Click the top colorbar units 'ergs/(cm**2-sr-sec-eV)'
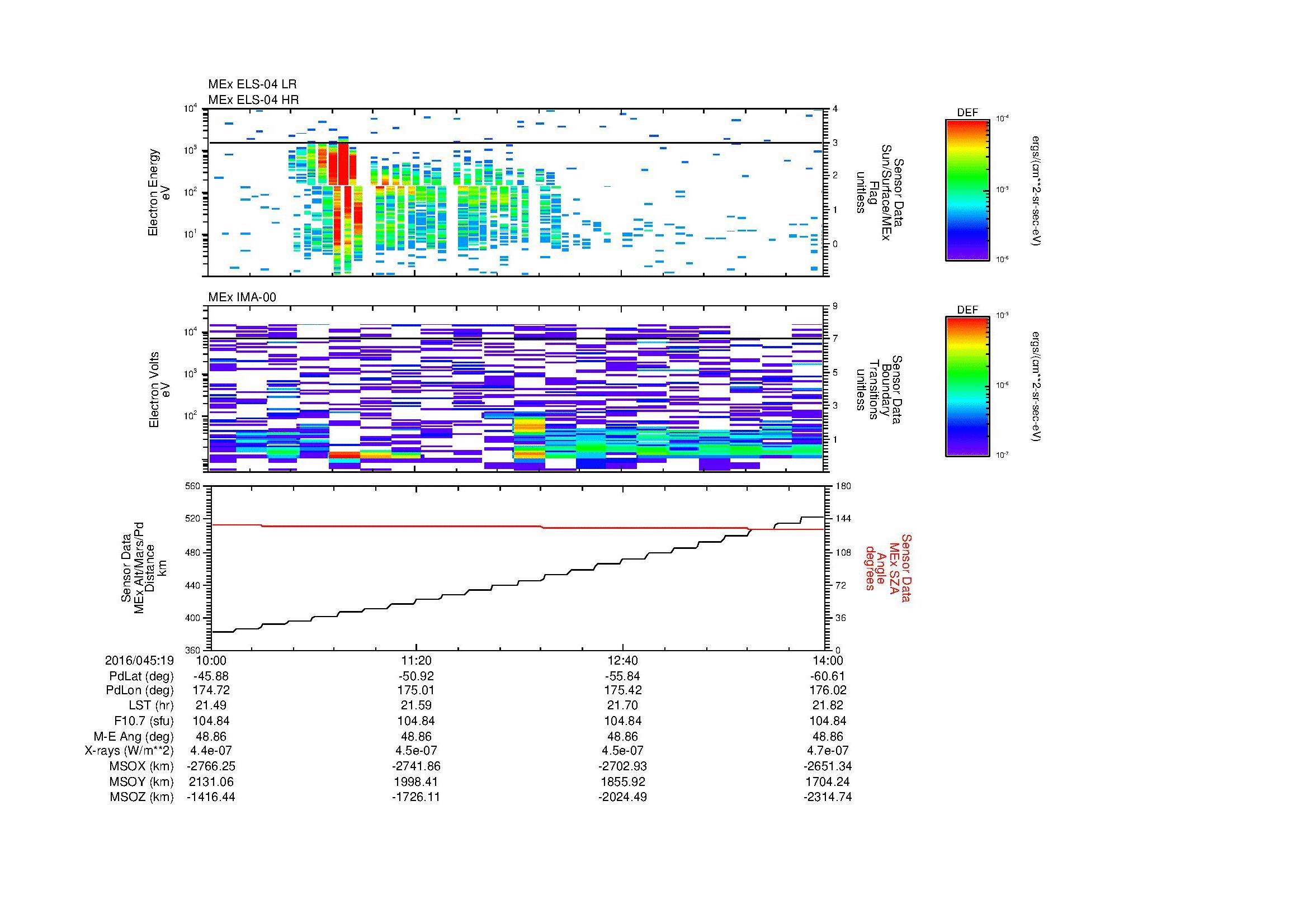 click(x=1035, y=190)
